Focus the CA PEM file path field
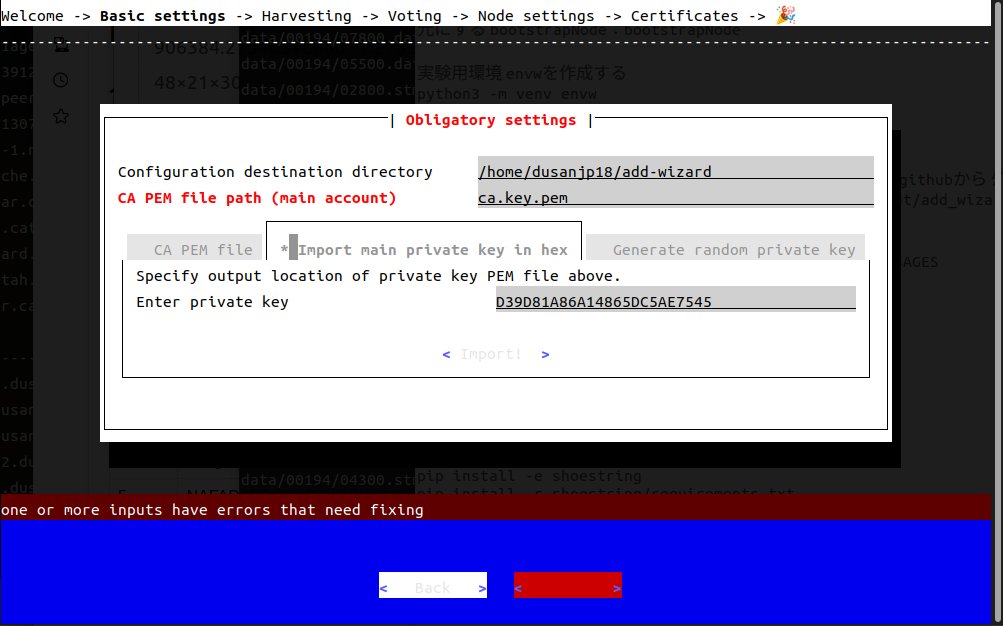The width and height of the screenshot is (1003, 626). [x=675, y=197]
